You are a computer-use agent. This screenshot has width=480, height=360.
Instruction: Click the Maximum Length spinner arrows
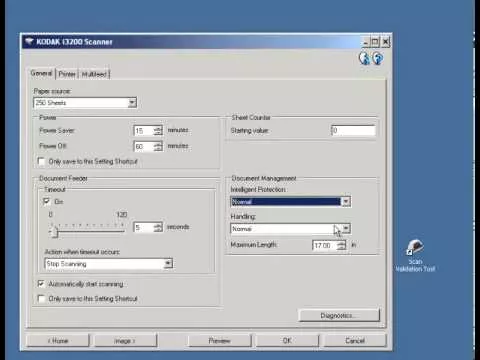(x=341, y=245)
